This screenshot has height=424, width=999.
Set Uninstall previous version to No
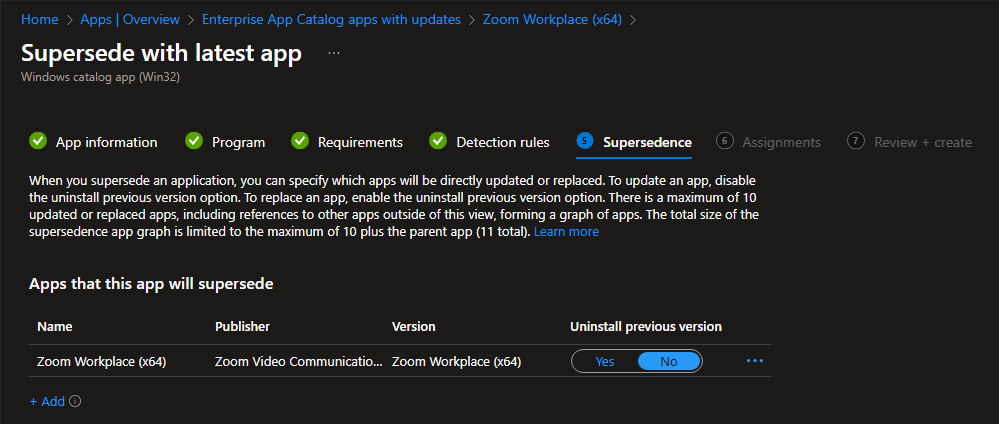click(669, 362)
